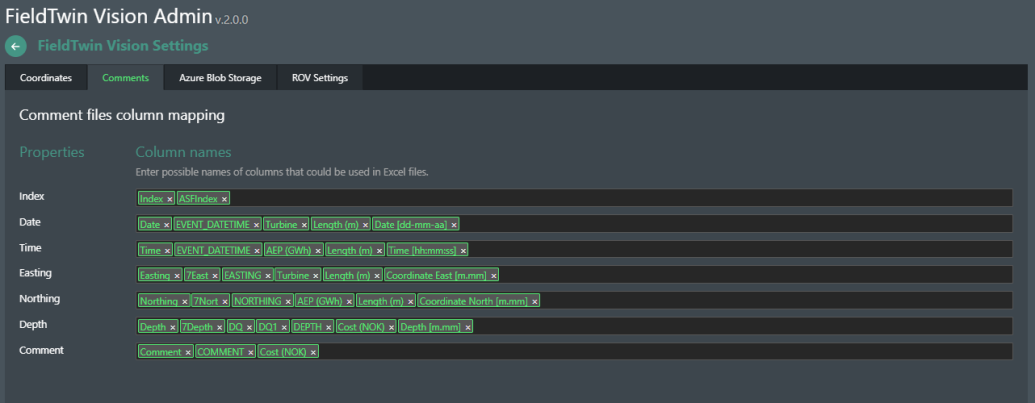Remove Turbine tag from Date row

pyautogui.click(x=304, y=225)
